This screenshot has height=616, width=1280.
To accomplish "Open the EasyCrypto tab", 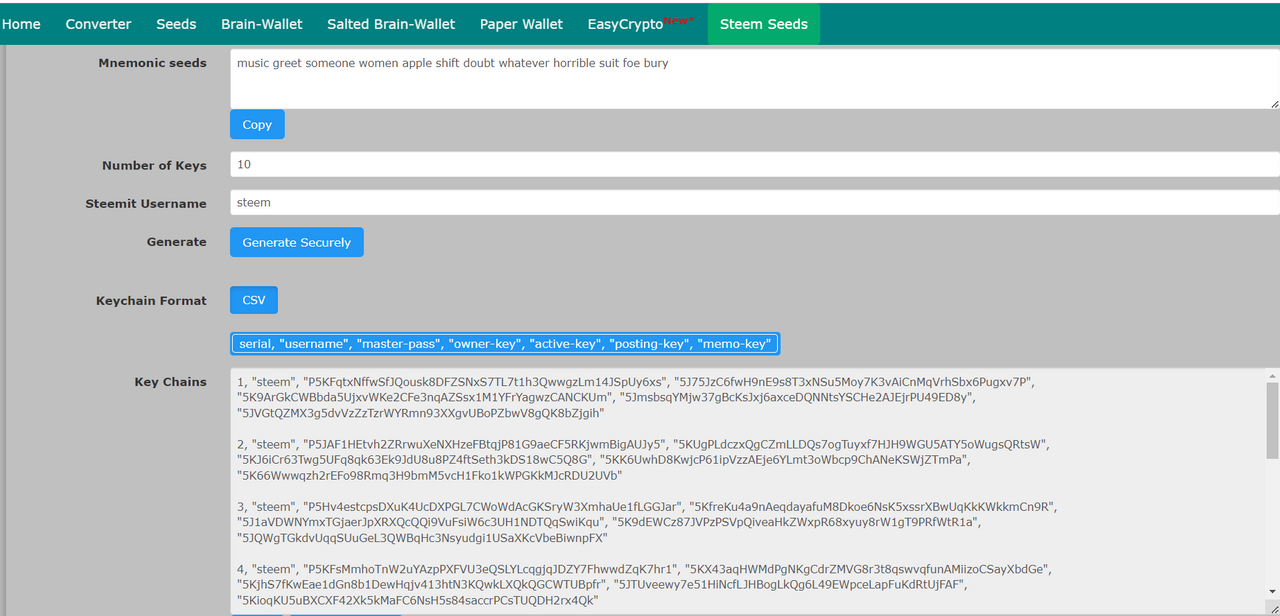I will pyautogui.click(x=640, y=24).
